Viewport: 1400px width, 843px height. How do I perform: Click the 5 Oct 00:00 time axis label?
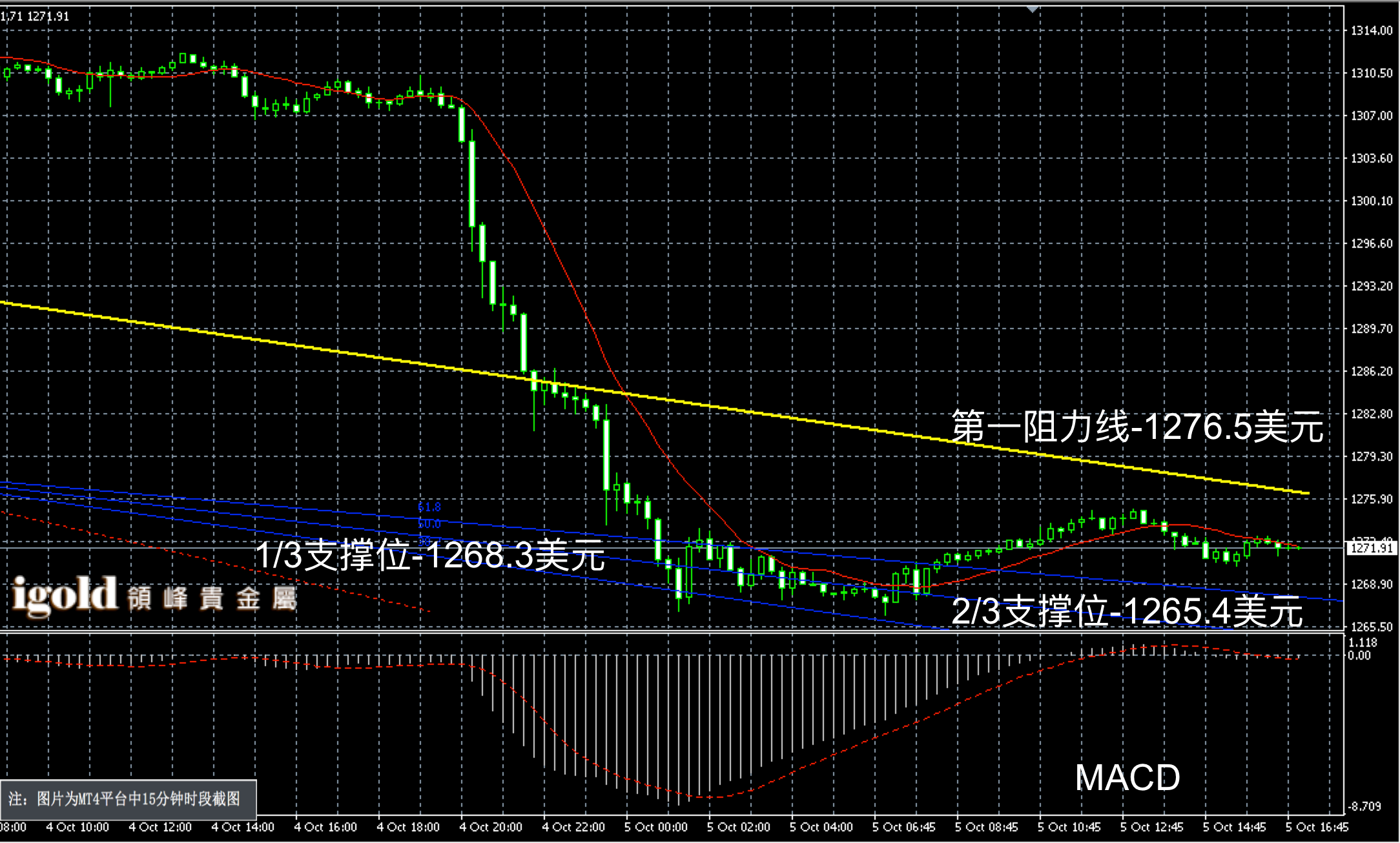click(655, 827)
